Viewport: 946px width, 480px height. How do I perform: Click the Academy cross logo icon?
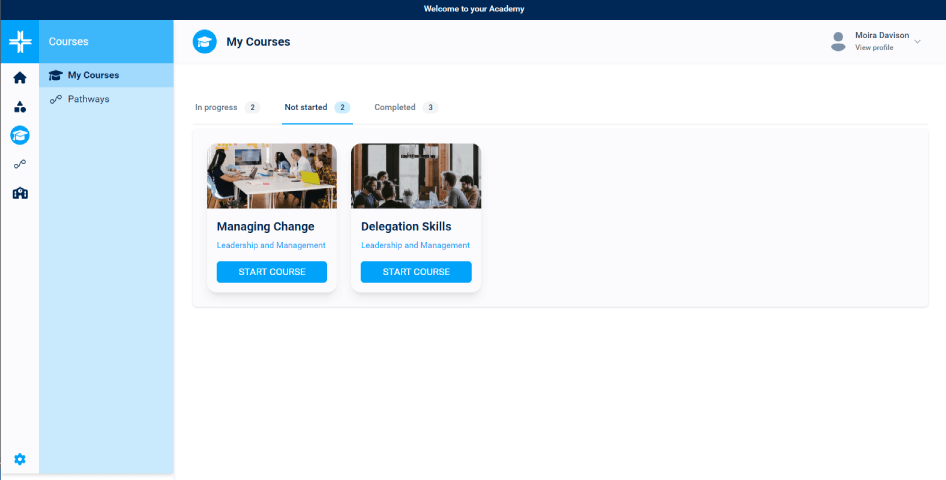click(20, 42)
